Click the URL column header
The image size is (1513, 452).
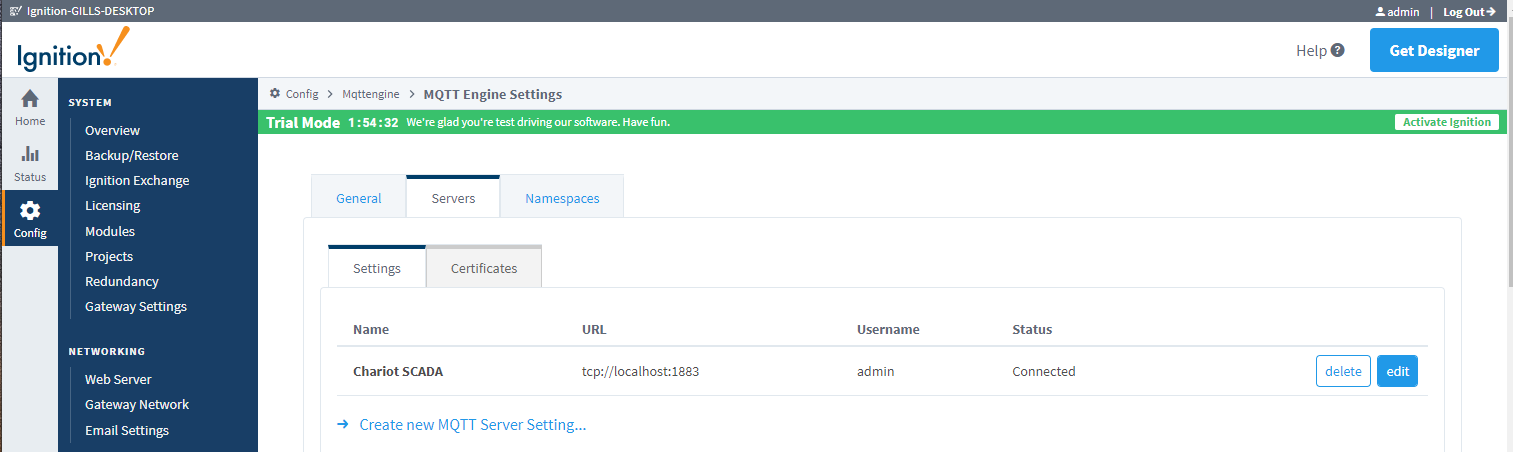pos(594,329)
